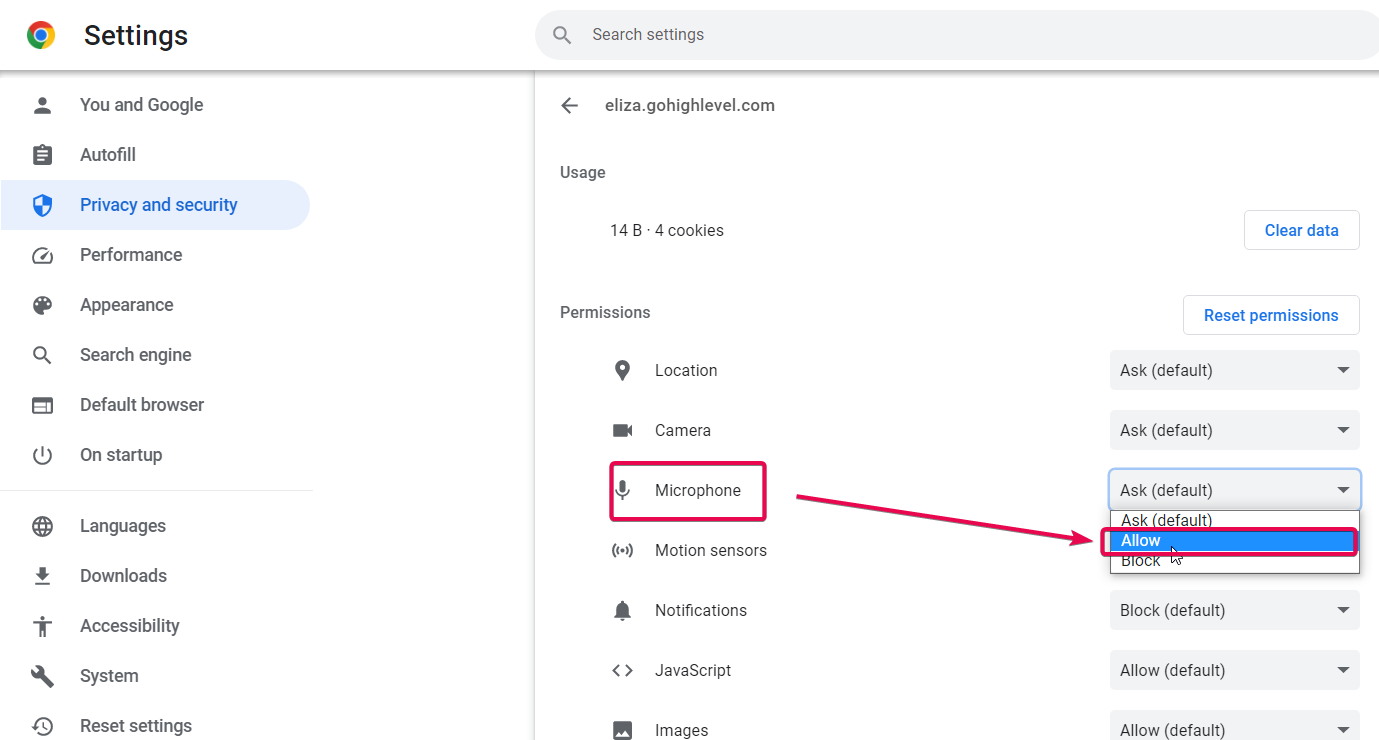This screenshot has height=740, width=1379.
Task: Open the JavaScript permission dropdown
Action: (1234, 670)
